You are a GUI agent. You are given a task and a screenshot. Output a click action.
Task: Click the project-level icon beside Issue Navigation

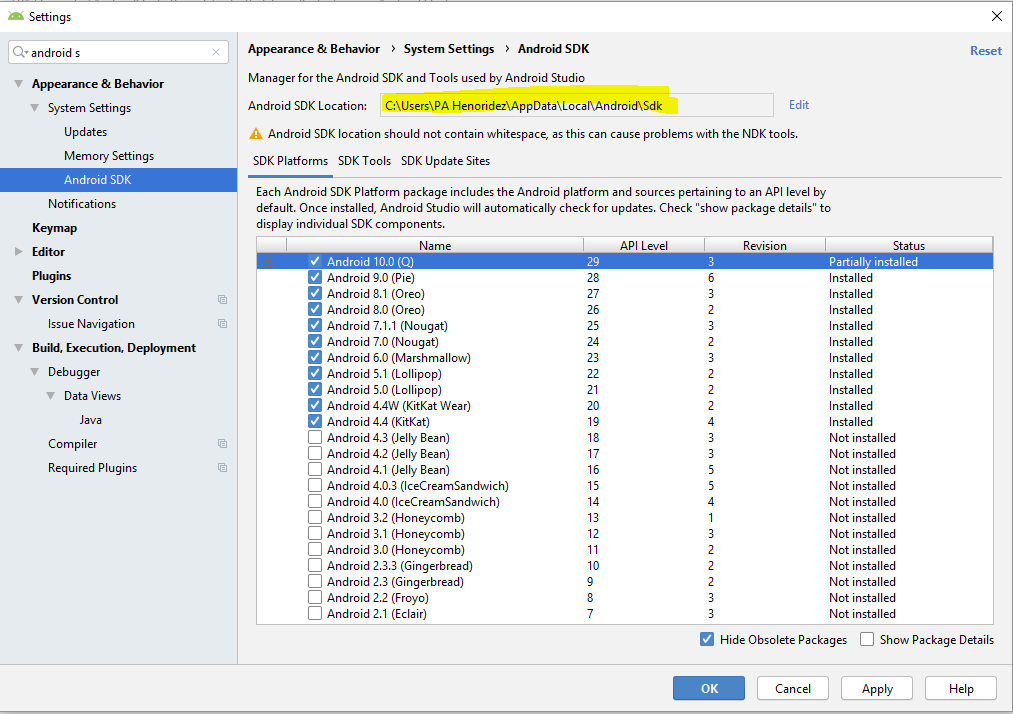click(x=222, y=324)
